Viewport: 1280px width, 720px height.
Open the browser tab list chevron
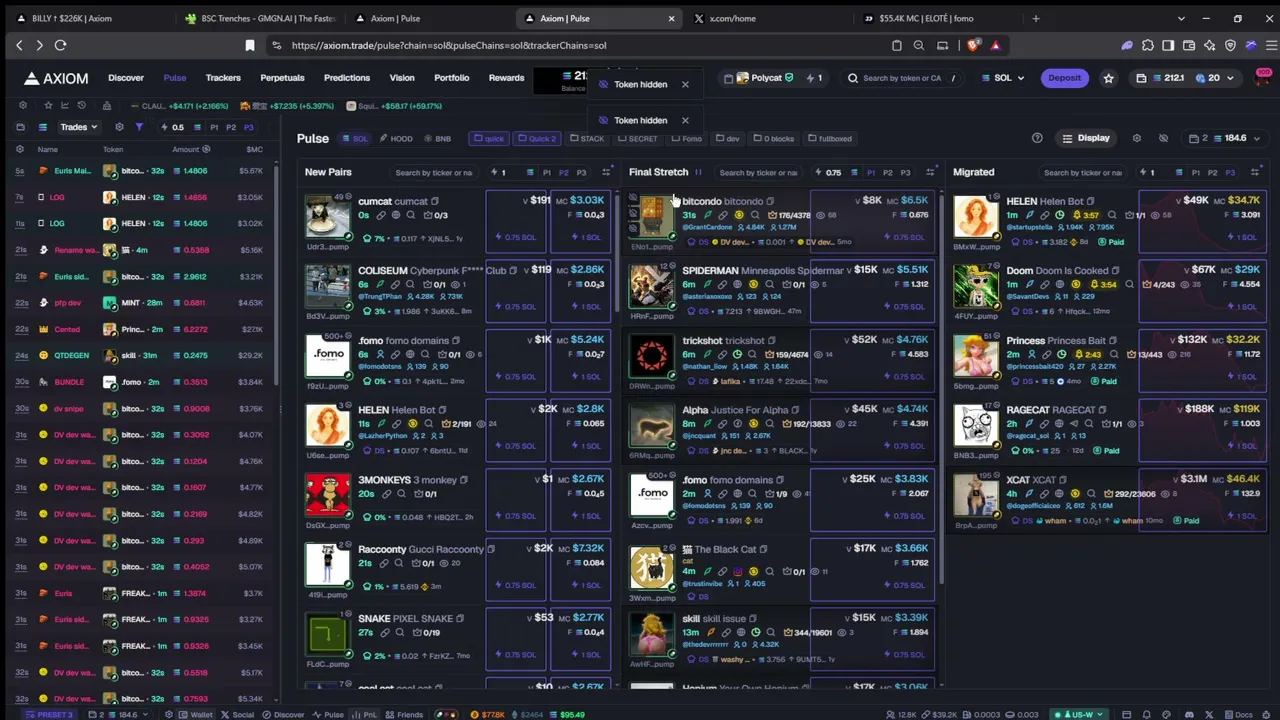coord(1181,18)
